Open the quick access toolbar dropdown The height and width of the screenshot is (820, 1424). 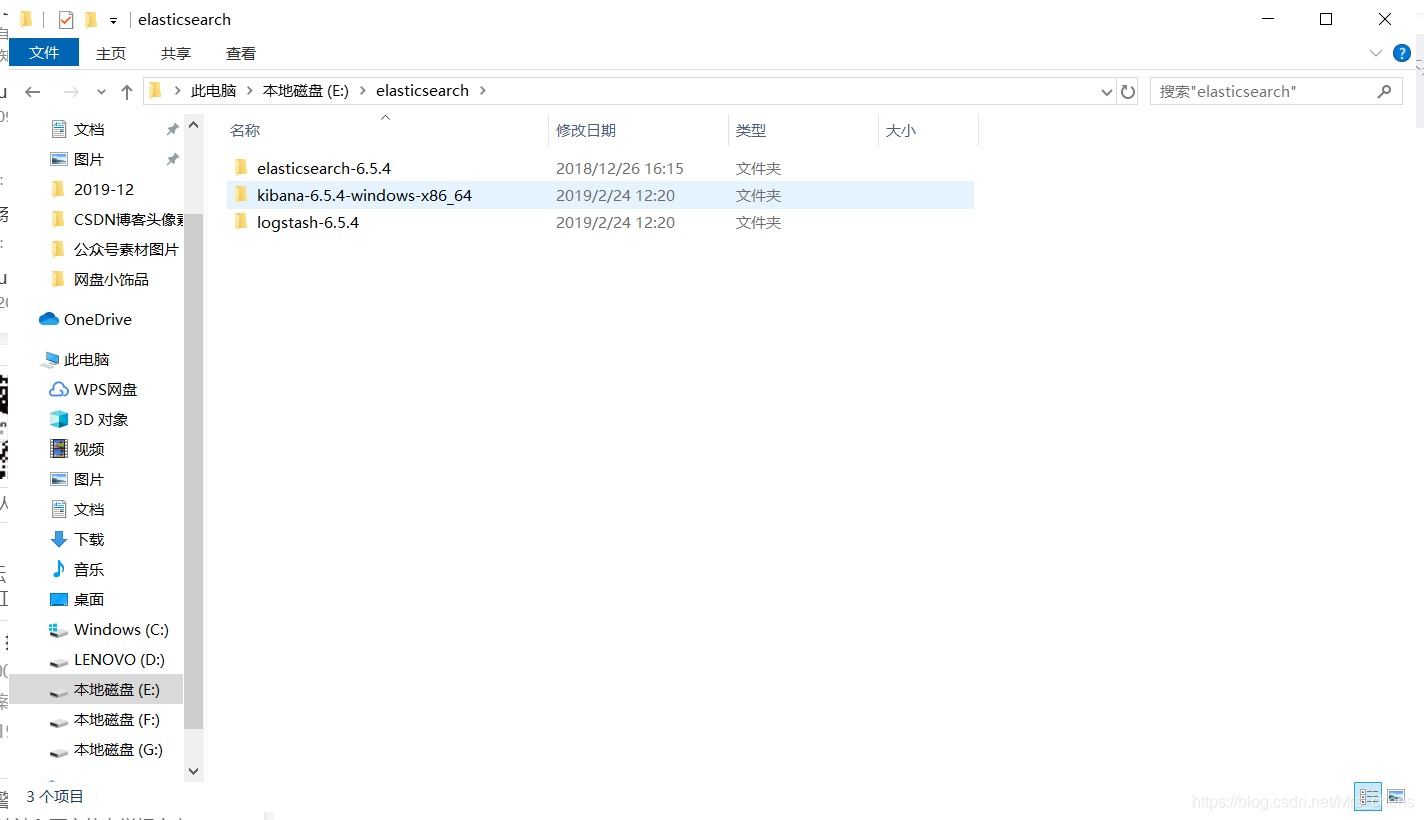tap(114, 20)
